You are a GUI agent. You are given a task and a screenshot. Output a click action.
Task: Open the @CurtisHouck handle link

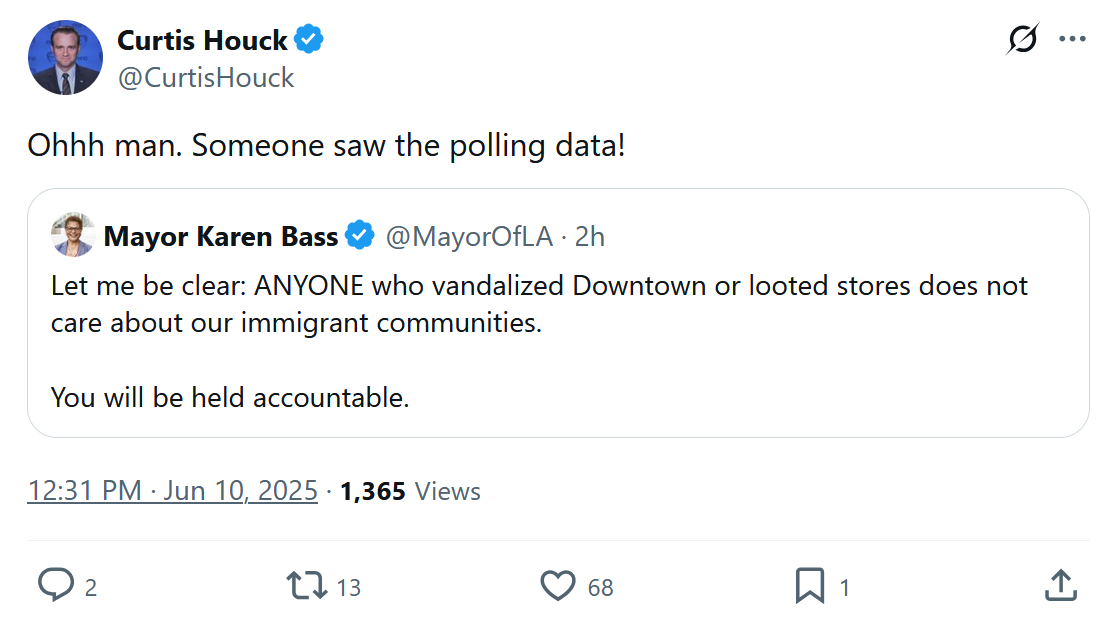(x=206, y=78)
